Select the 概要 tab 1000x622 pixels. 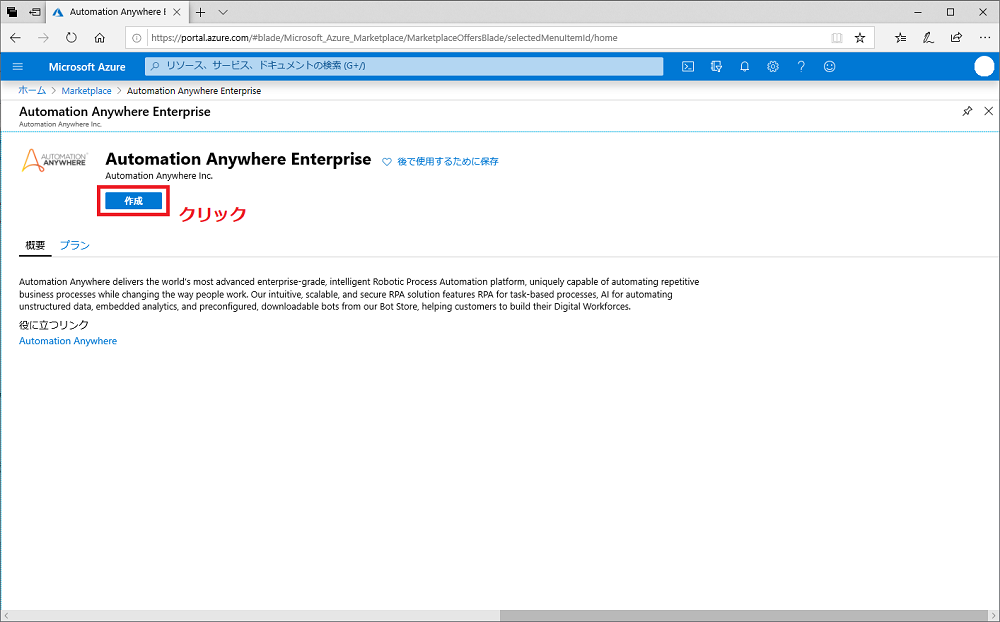(x=35, y=246)
